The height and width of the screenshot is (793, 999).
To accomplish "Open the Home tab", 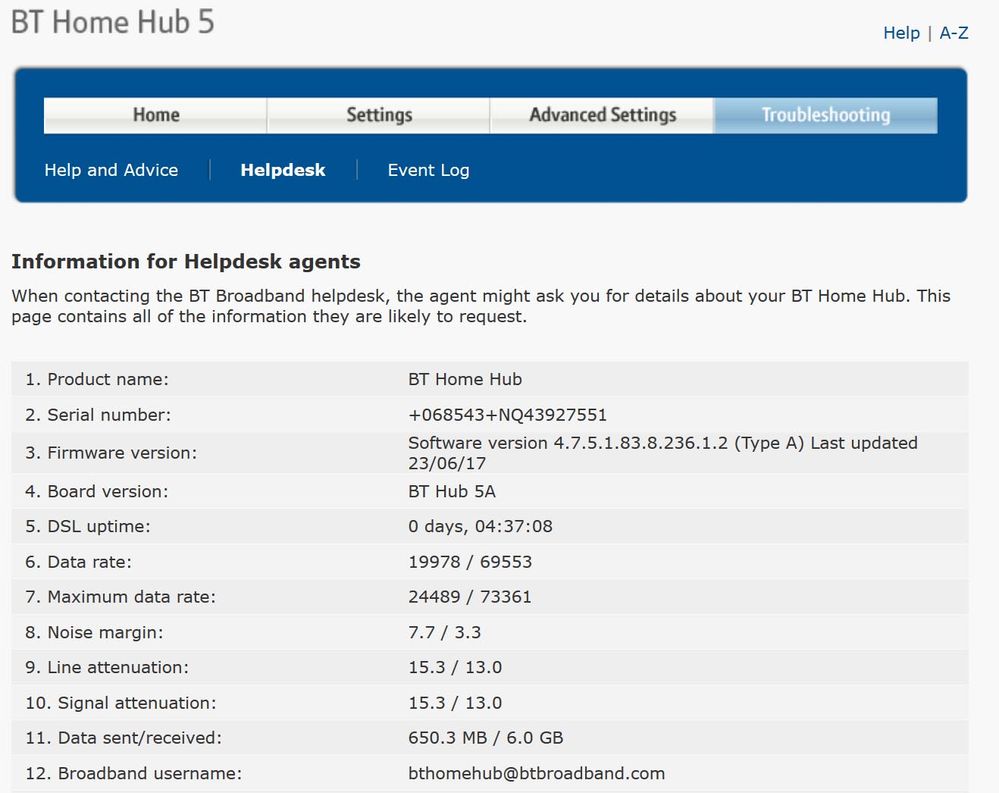I will pyautogui.click(x=155, y=115).
